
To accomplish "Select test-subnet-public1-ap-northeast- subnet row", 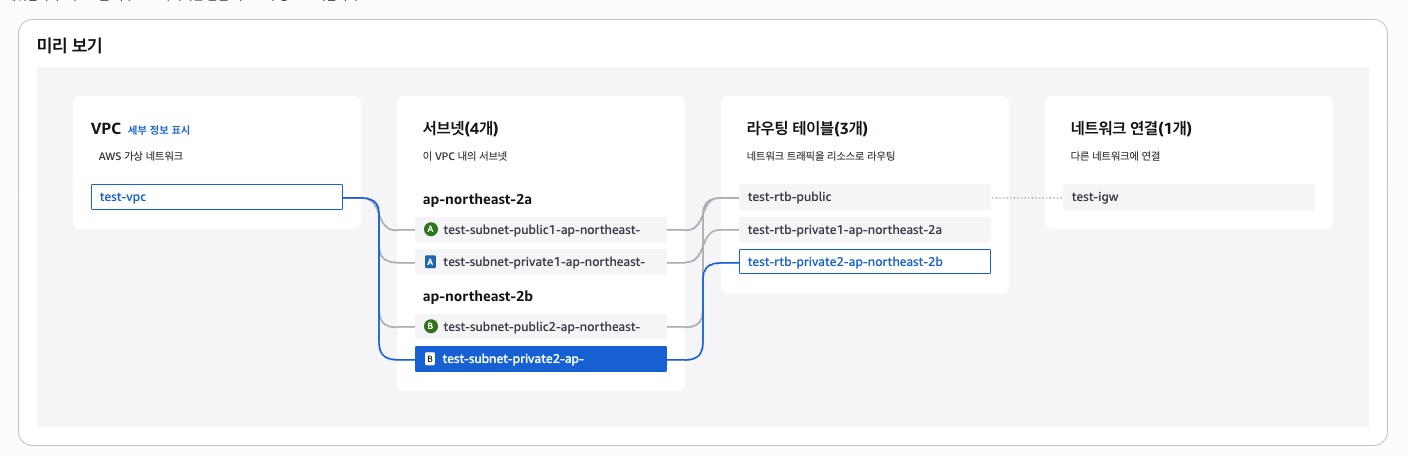I will [541, 230].
